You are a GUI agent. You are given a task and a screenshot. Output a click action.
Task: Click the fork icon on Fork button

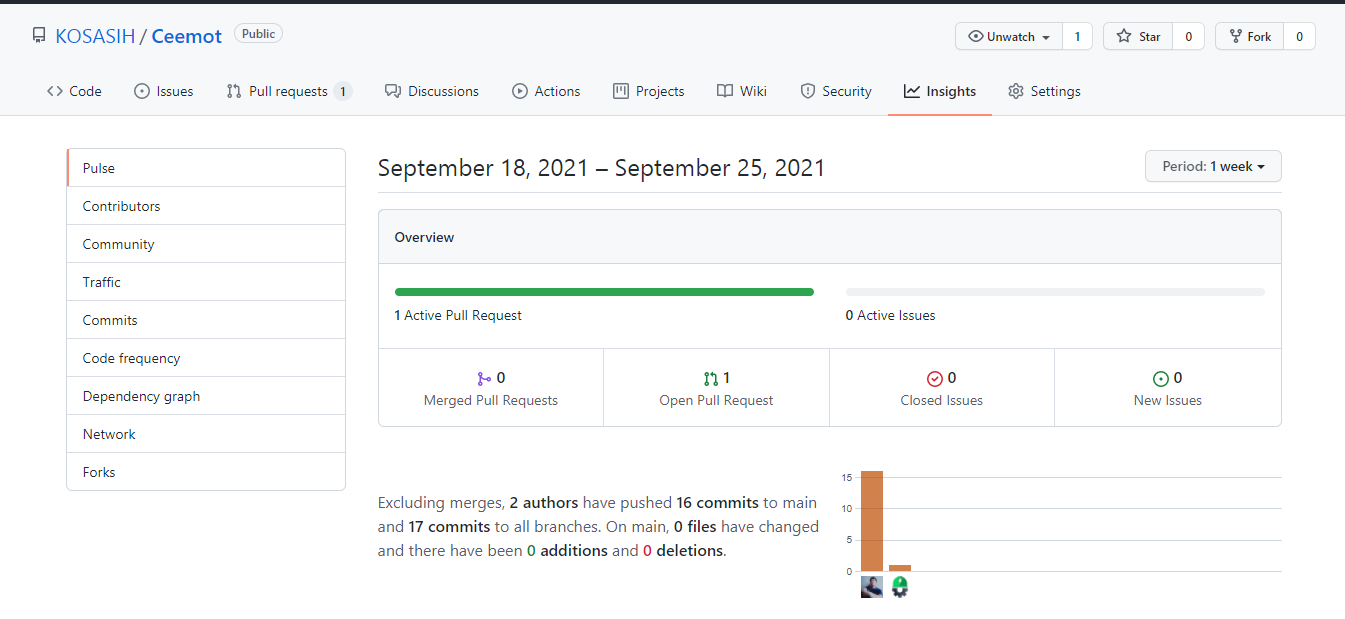click(x=1235, y=37)
